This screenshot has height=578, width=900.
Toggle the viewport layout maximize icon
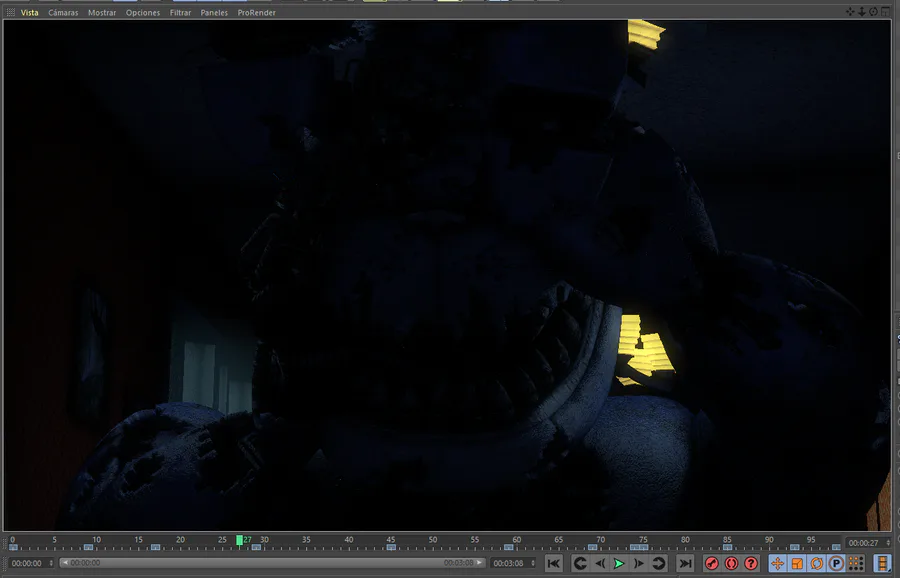coord(886,11)
